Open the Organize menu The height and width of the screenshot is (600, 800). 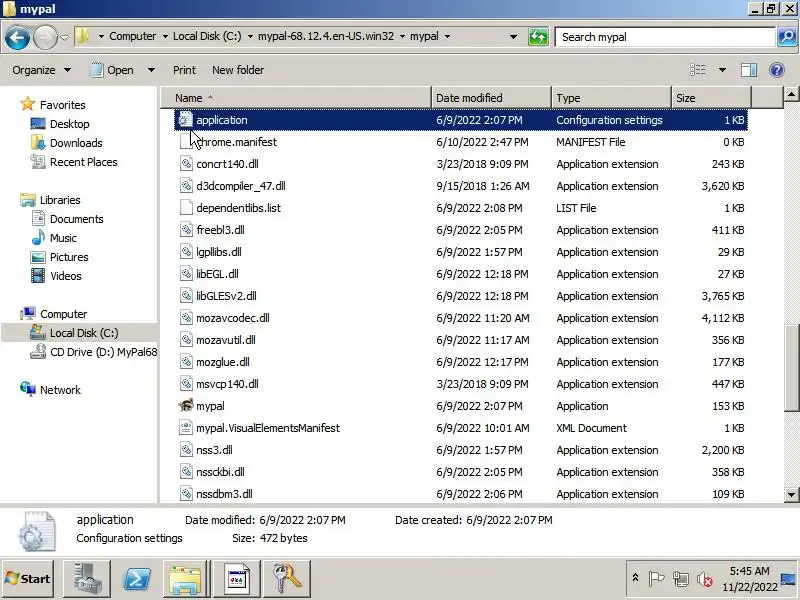pyautogui.click(x=41, y=70)
